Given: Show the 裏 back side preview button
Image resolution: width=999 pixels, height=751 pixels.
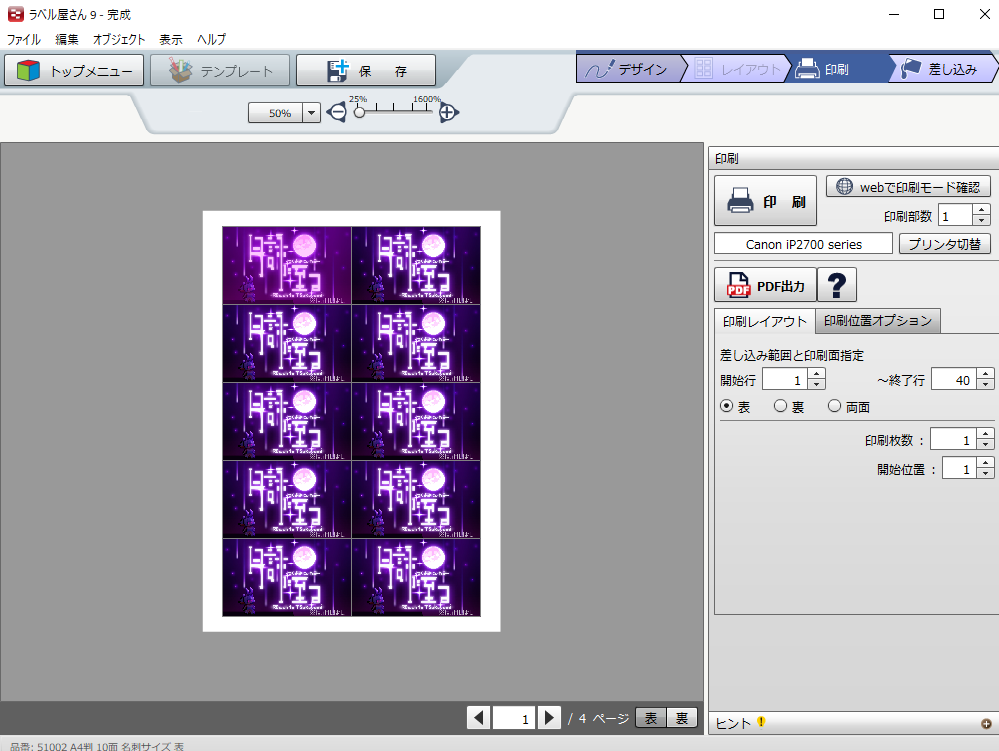Looking at the screenshot, I should coord(682,718).
